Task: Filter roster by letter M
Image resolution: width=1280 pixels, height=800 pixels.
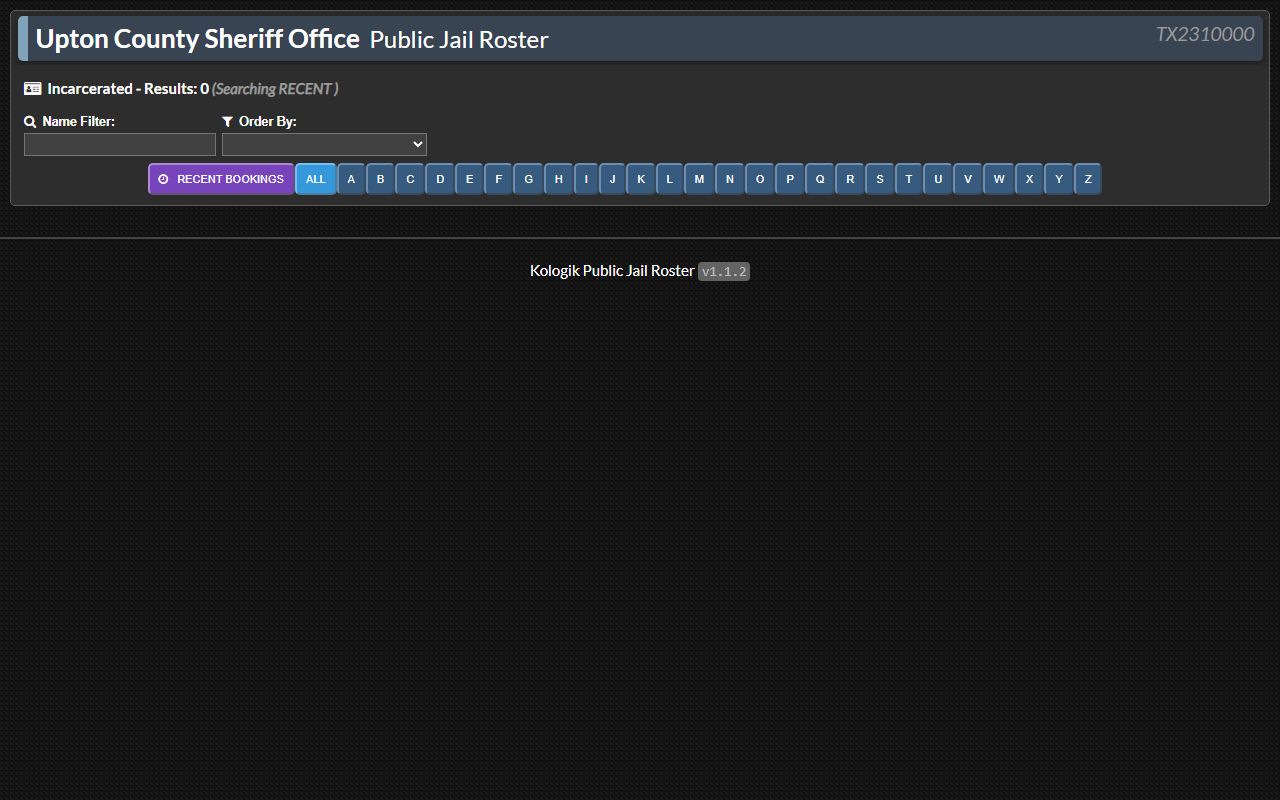Action: [x=699, y=179]
